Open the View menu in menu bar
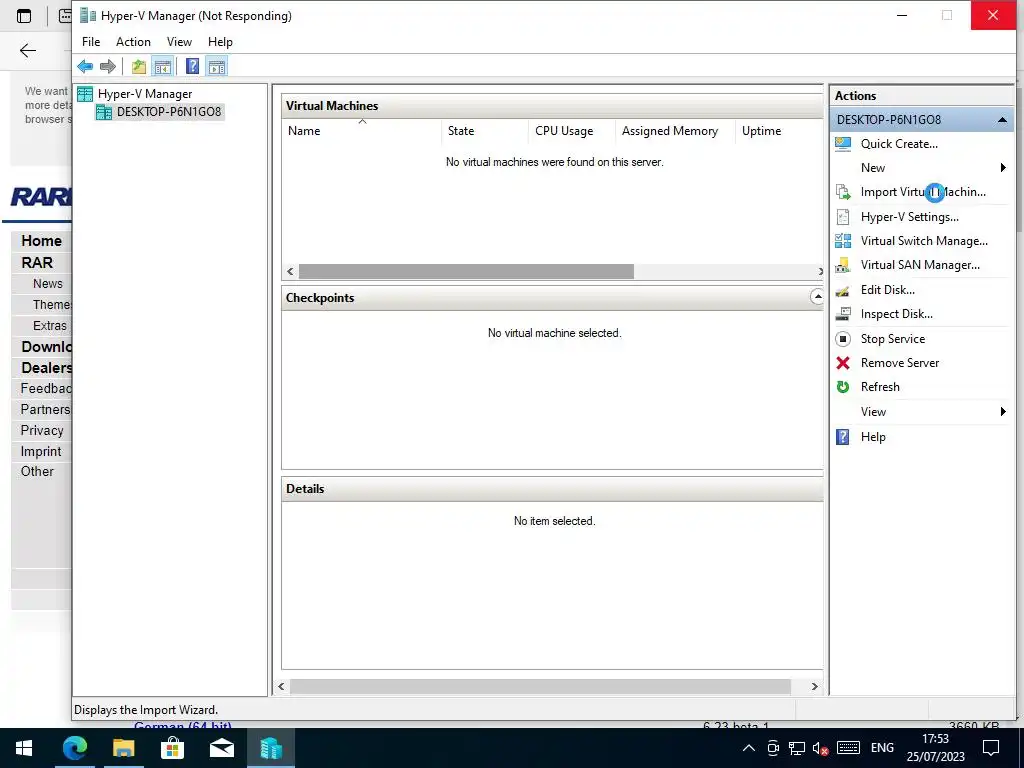The width and height of the screenshot is (1024, 768). tap(179, 42)
